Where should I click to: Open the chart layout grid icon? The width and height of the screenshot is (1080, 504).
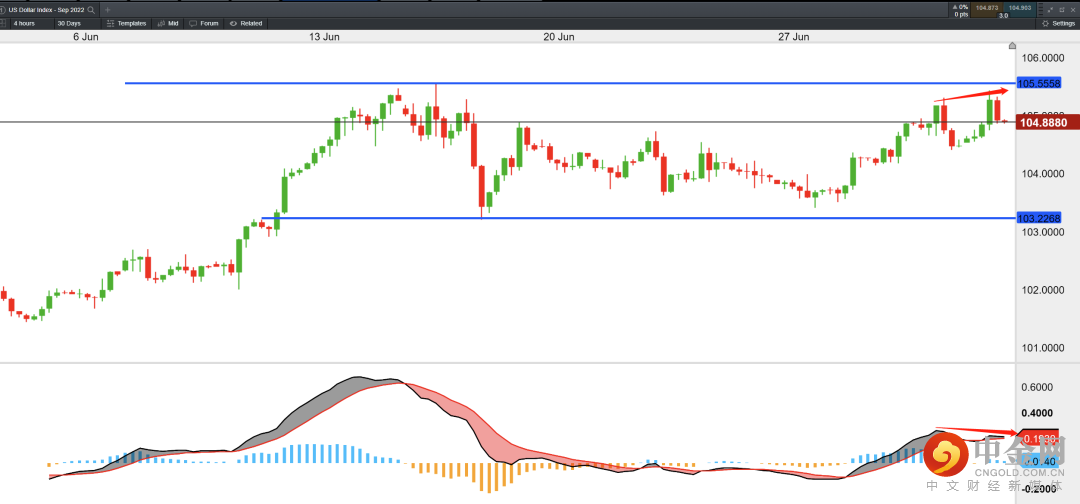coord(3,23)
